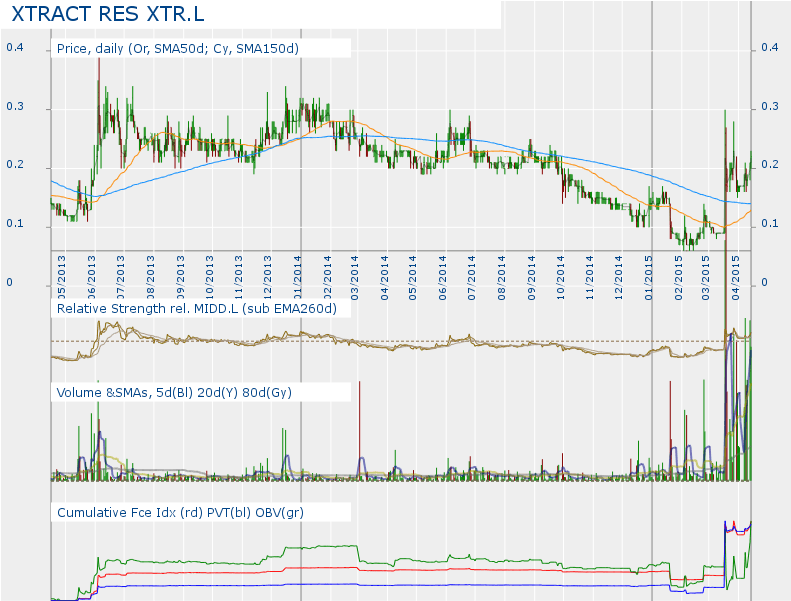Click the 0 value on left price axis
The image size is (791, 601).
(9, 283)
